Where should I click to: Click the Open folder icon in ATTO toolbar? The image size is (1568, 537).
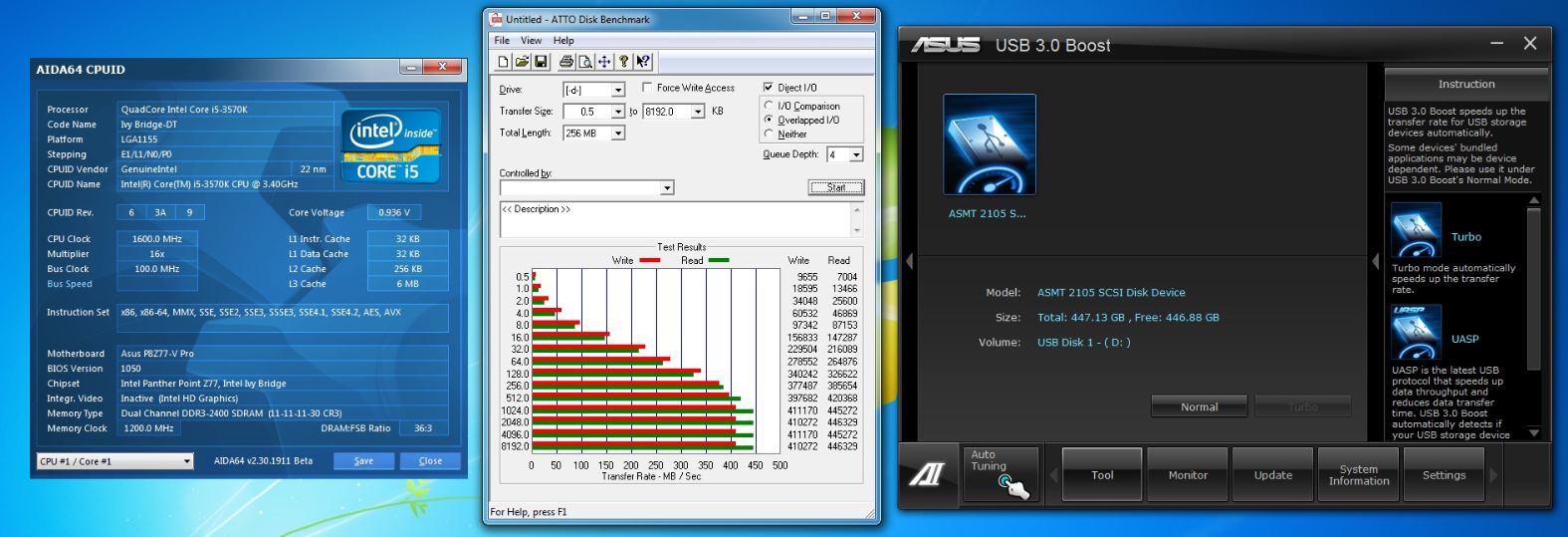pos(522,62)
